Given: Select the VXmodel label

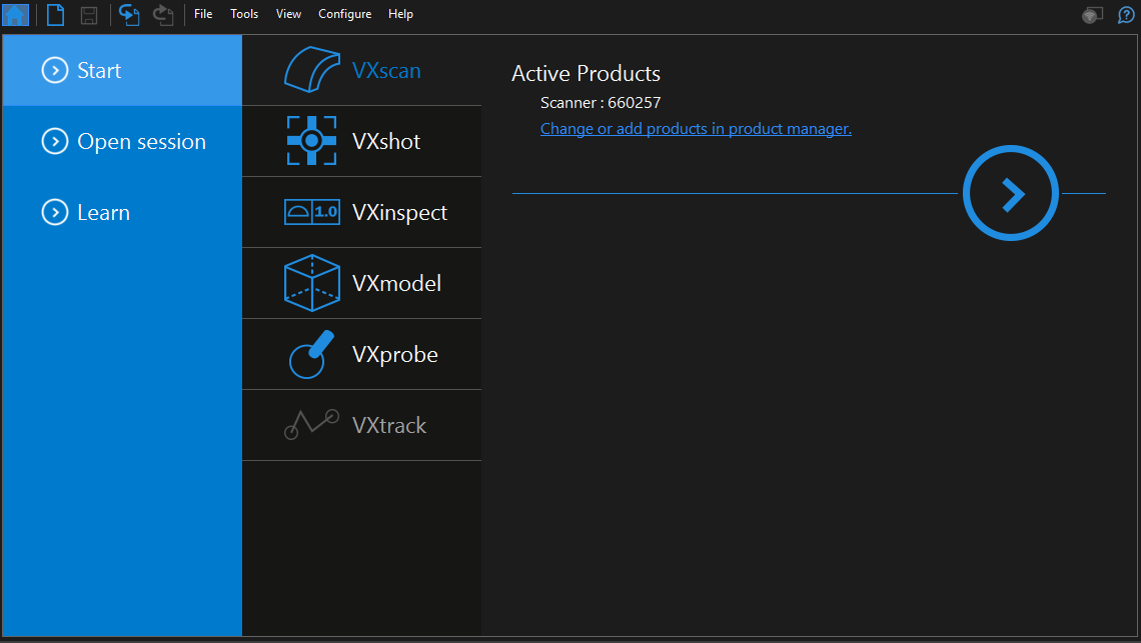Looking at the screenshot, I should [x=397, y=283].
